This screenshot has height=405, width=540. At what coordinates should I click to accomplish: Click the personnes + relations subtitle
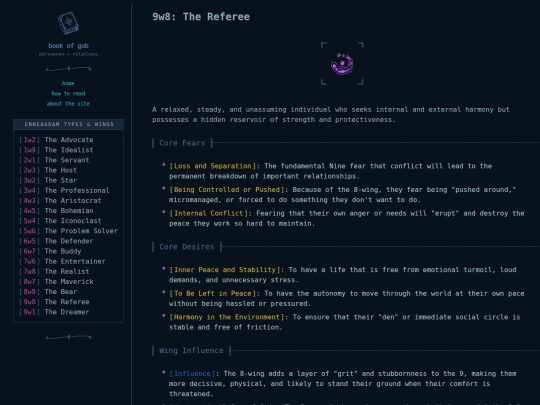click(68, 54)
